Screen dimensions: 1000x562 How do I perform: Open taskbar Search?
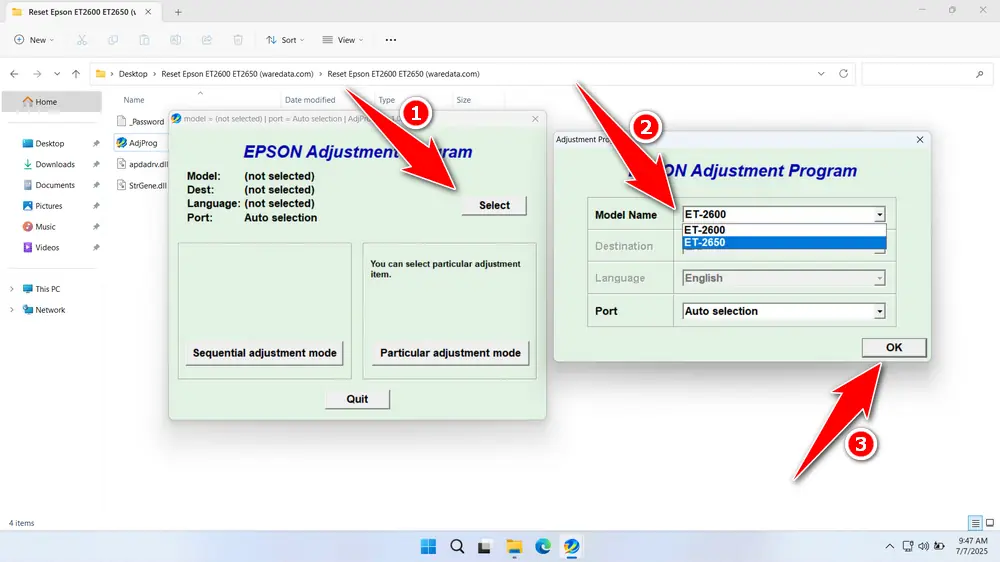point(457,547)
